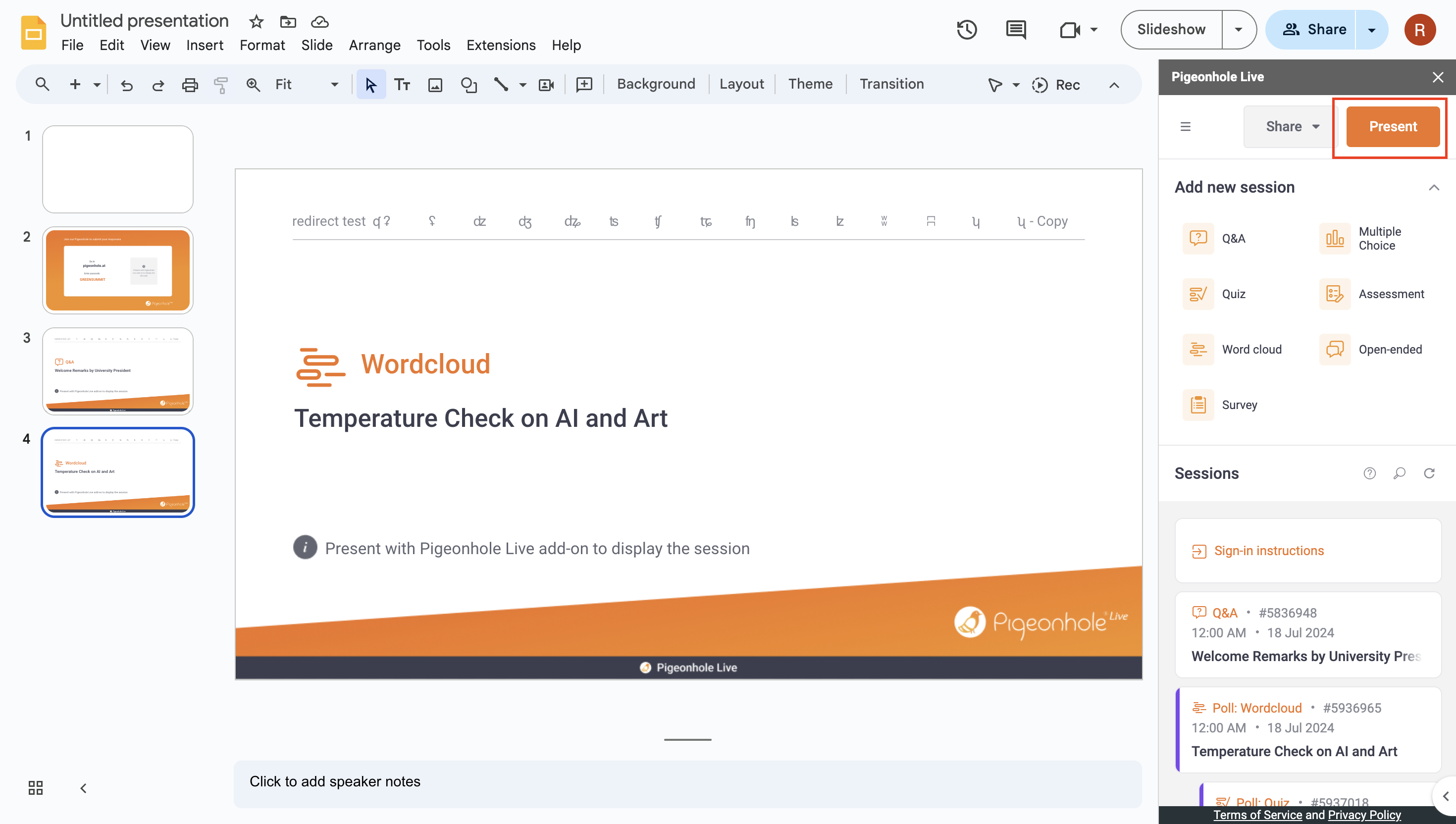The image size is (1456, 824).
Task: Click the cloud document status icon
Action: [320, 22]
